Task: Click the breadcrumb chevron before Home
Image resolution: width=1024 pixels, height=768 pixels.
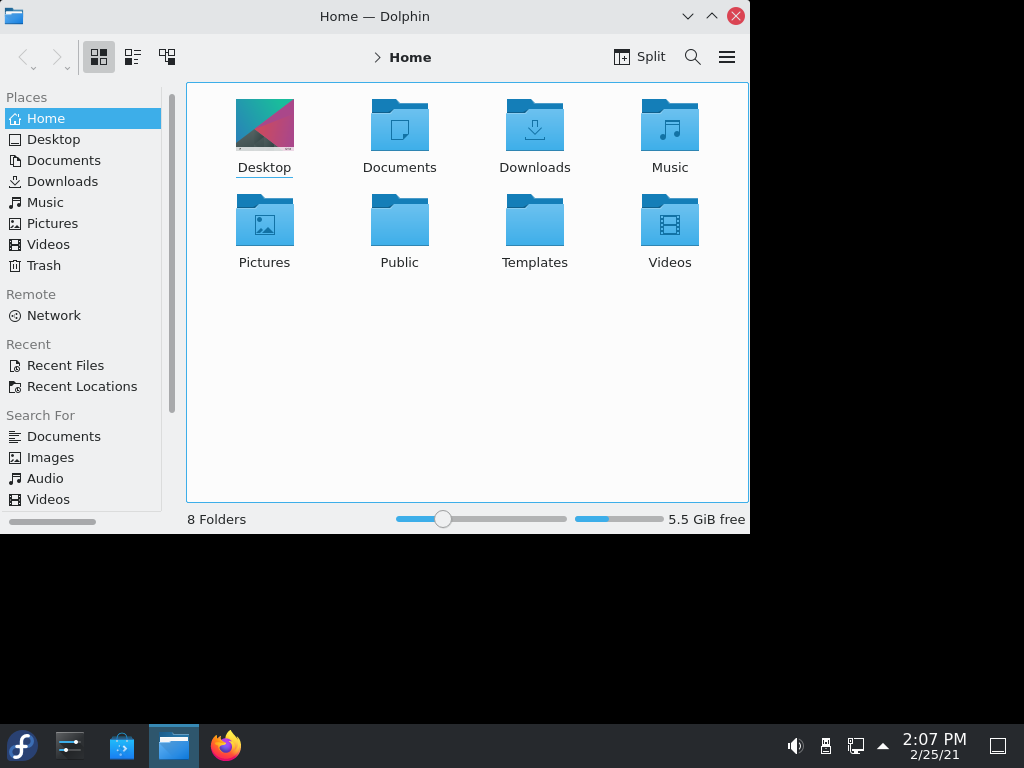Action: point(377,57)
